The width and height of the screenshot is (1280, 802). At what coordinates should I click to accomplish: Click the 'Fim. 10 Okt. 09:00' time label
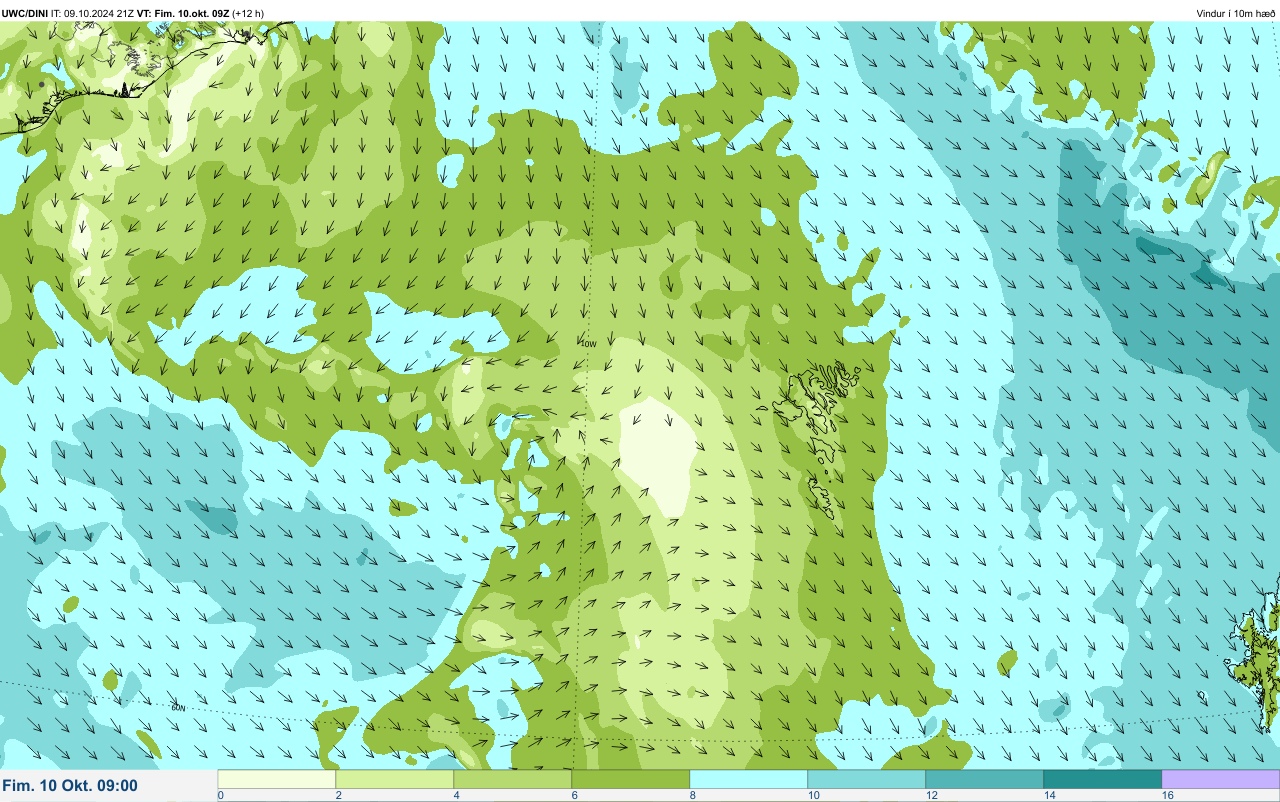click(x=70, y=786)
